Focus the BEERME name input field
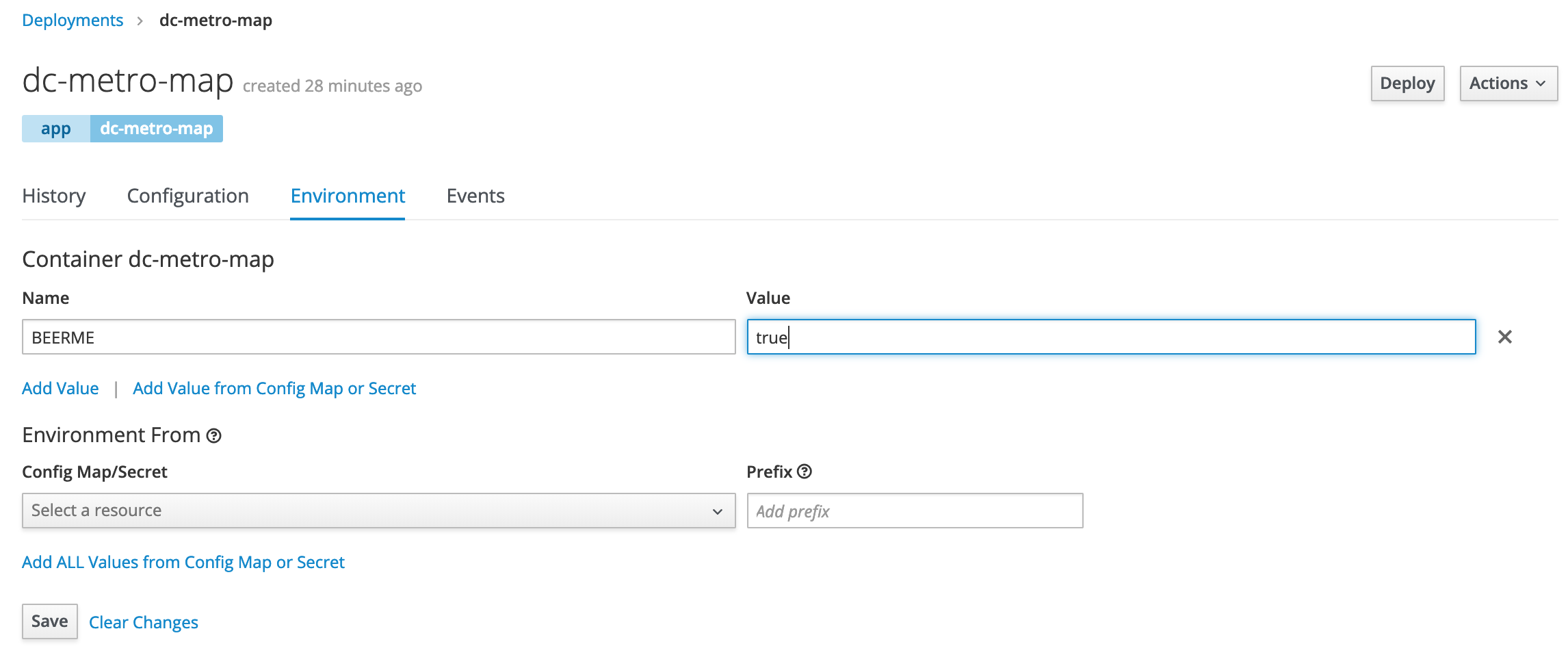The height and width of the screenshot is (668, 1568). [x=379, y=337]
